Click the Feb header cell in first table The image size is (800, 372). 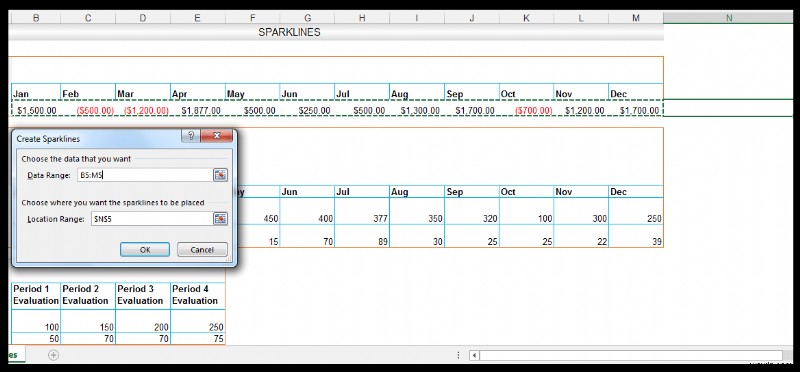coord(88,92)
